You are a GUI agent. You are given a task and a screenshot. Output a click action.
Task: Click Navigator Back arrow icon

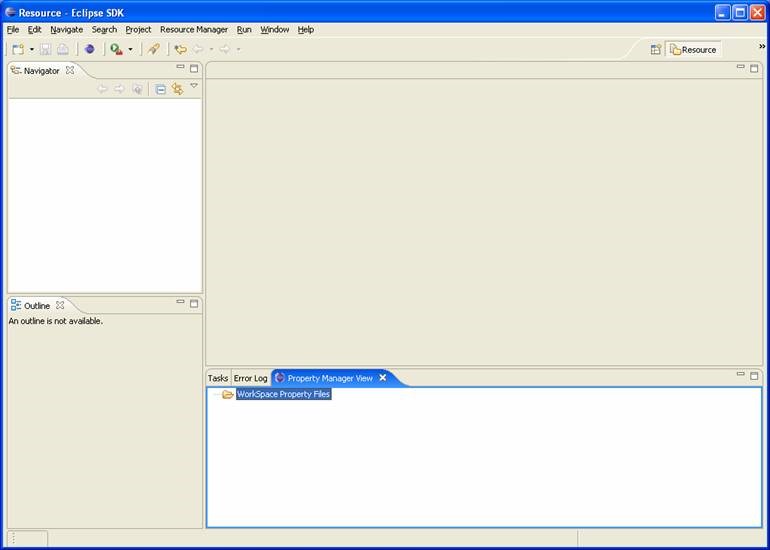click(102, 89)
